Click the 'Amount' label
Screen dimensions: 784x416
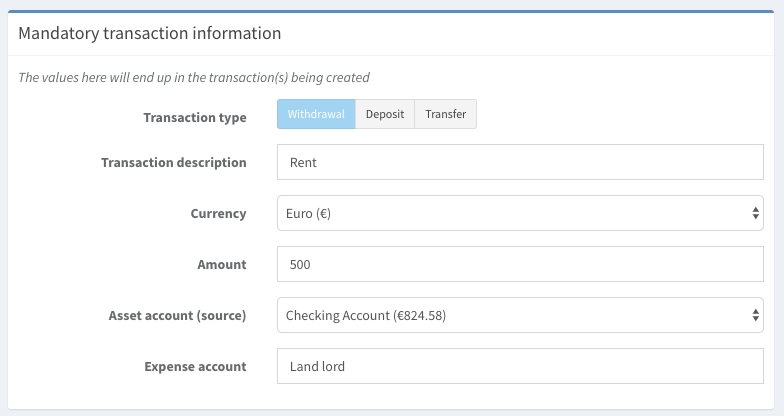tap(222, 264)
